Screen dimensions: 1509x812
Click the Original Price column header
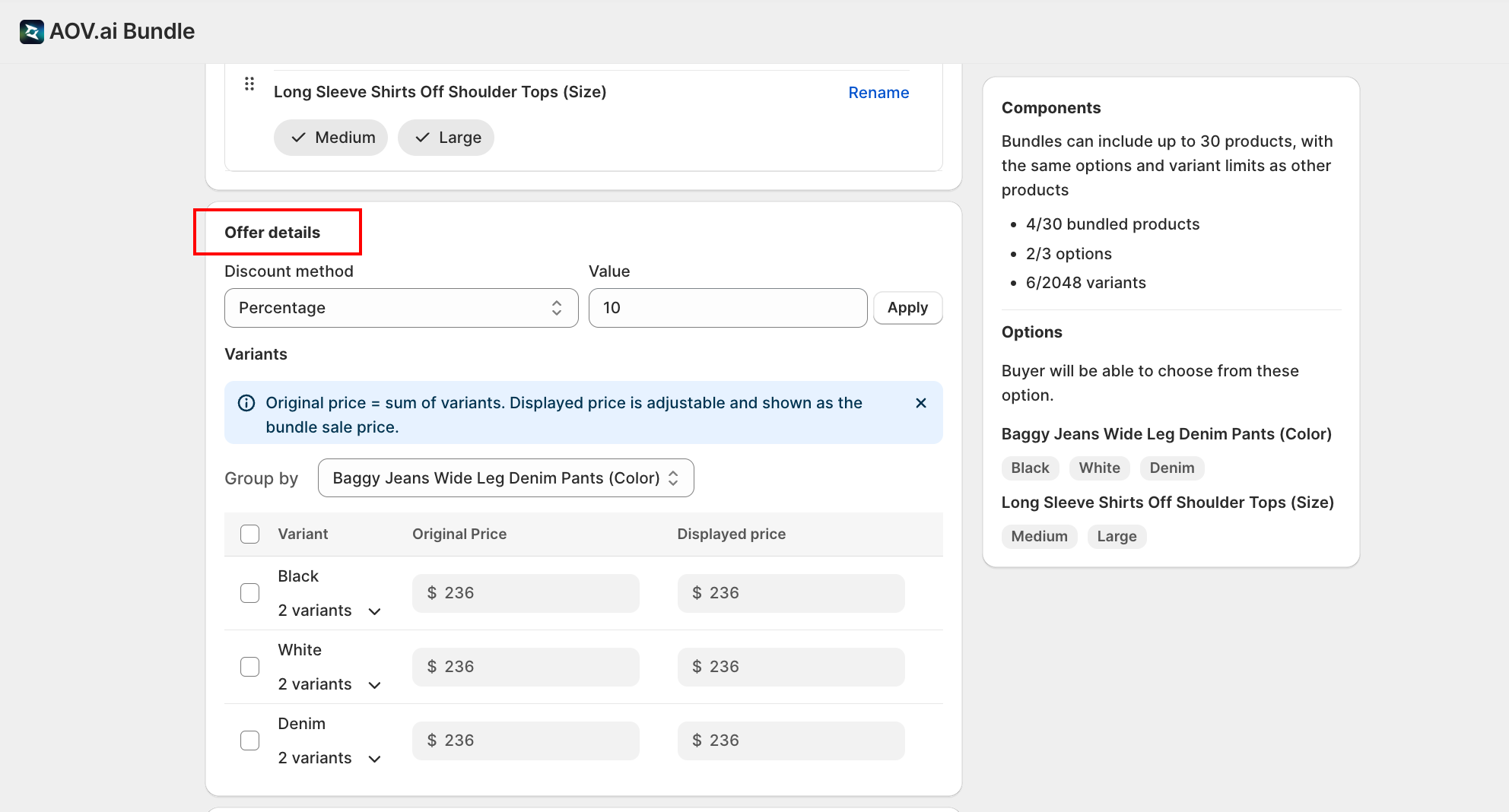click(x=459, y=534)
